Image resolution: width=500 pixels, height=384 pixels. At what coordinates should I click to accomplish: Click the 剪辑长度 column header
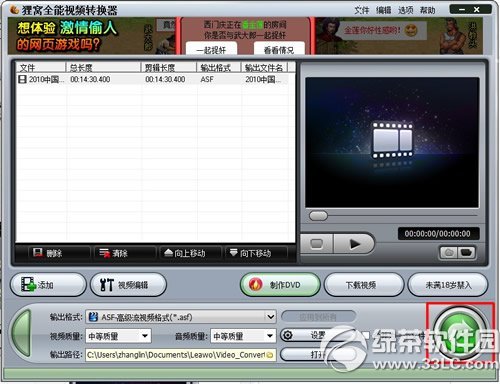pyautogui.click(x=169, y=68)
